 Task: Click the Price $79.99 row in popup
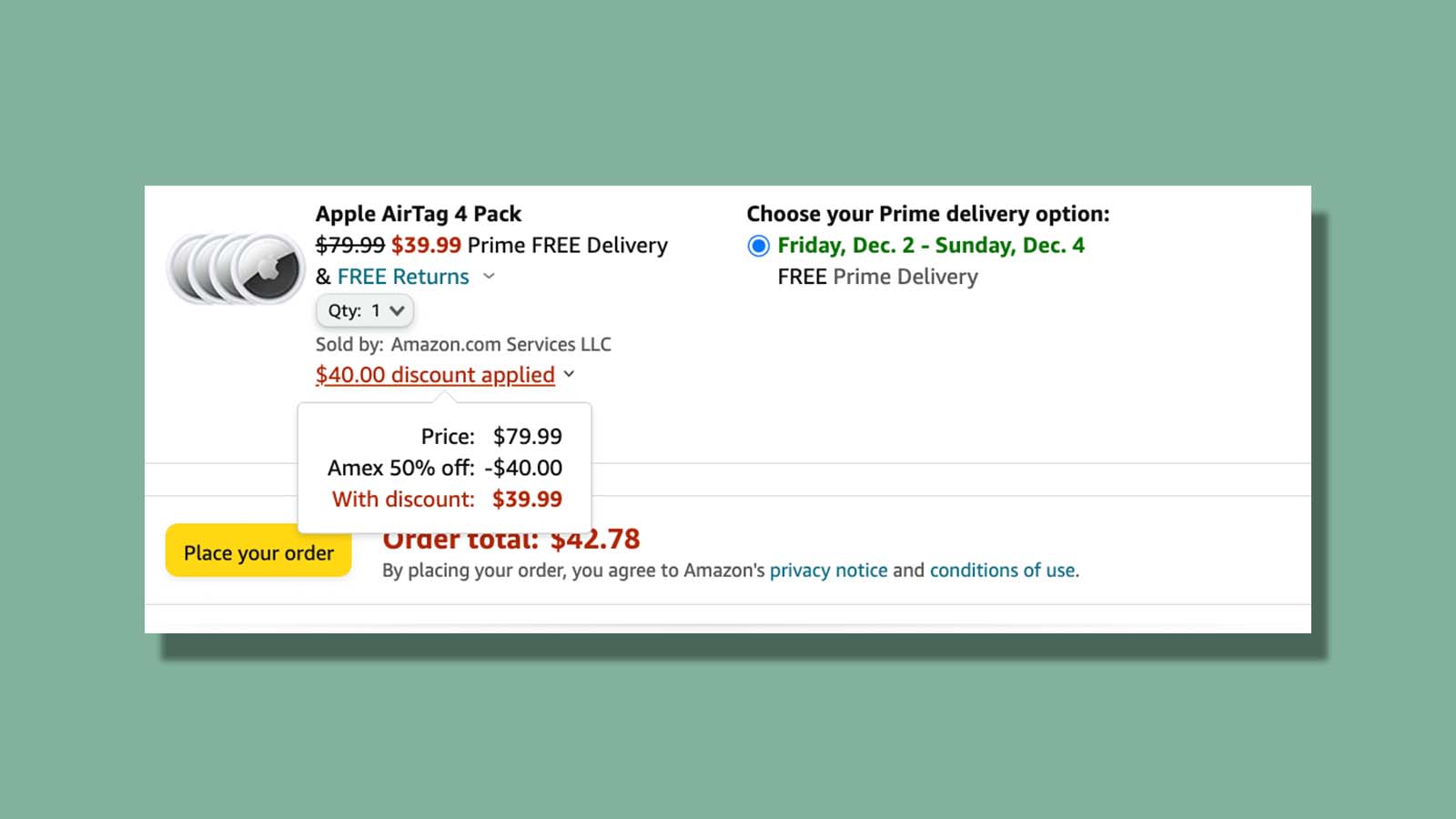pos(490,436)
